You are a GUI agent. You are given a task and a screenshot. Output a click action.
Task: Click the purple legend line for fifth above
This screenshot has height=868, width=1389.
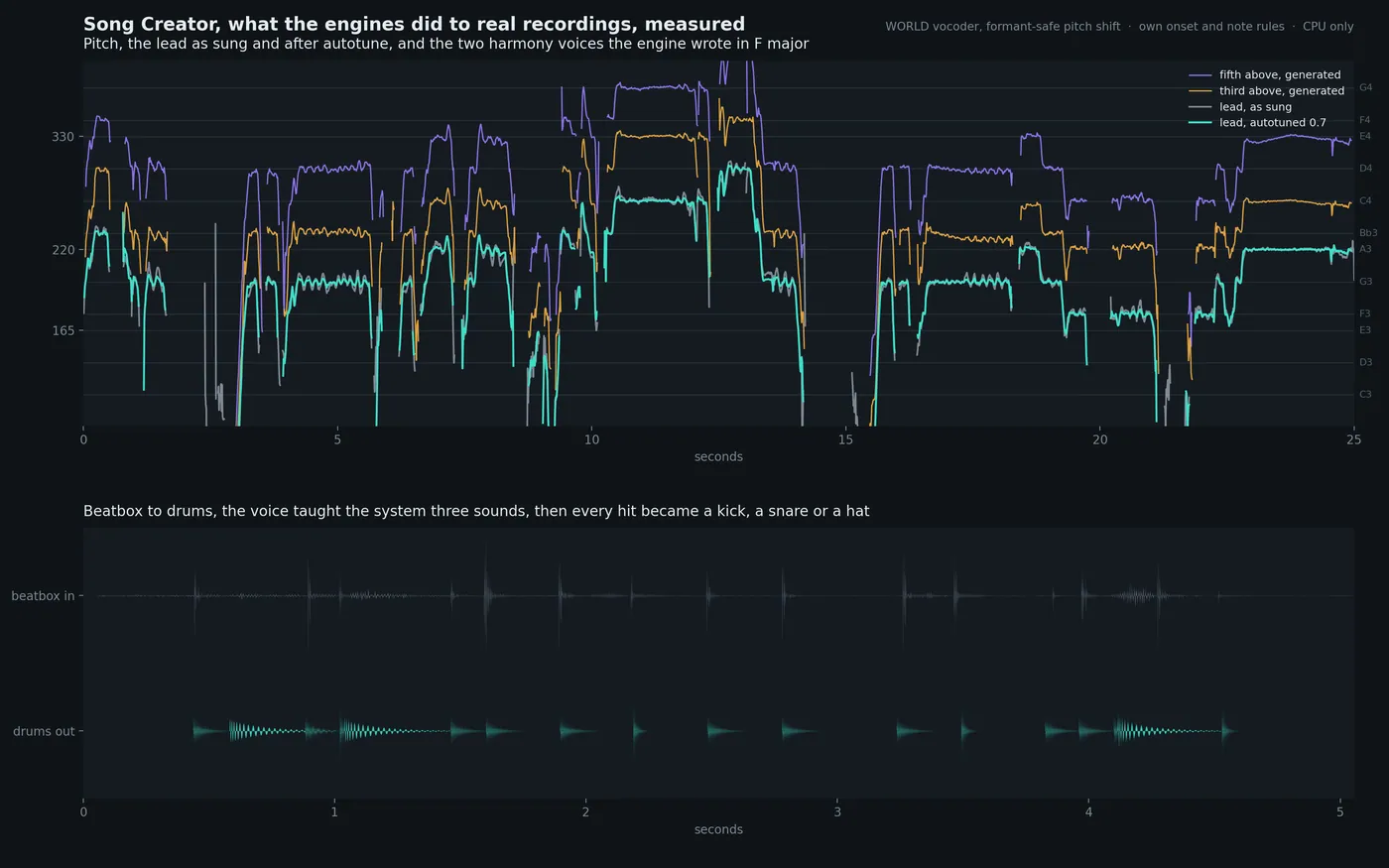1200,75
